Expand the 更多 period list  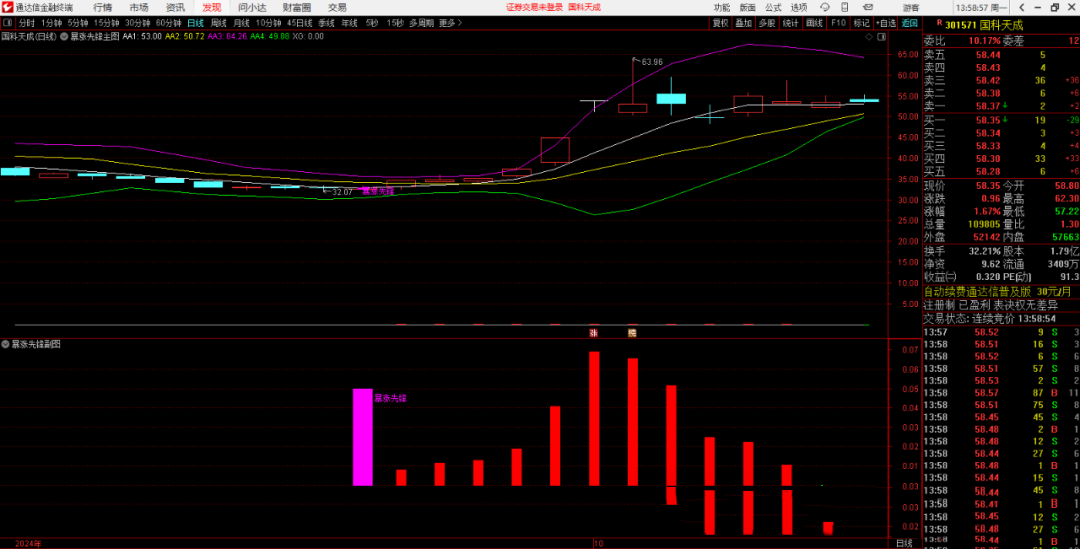pyautogui.click(x=449, y=22)
